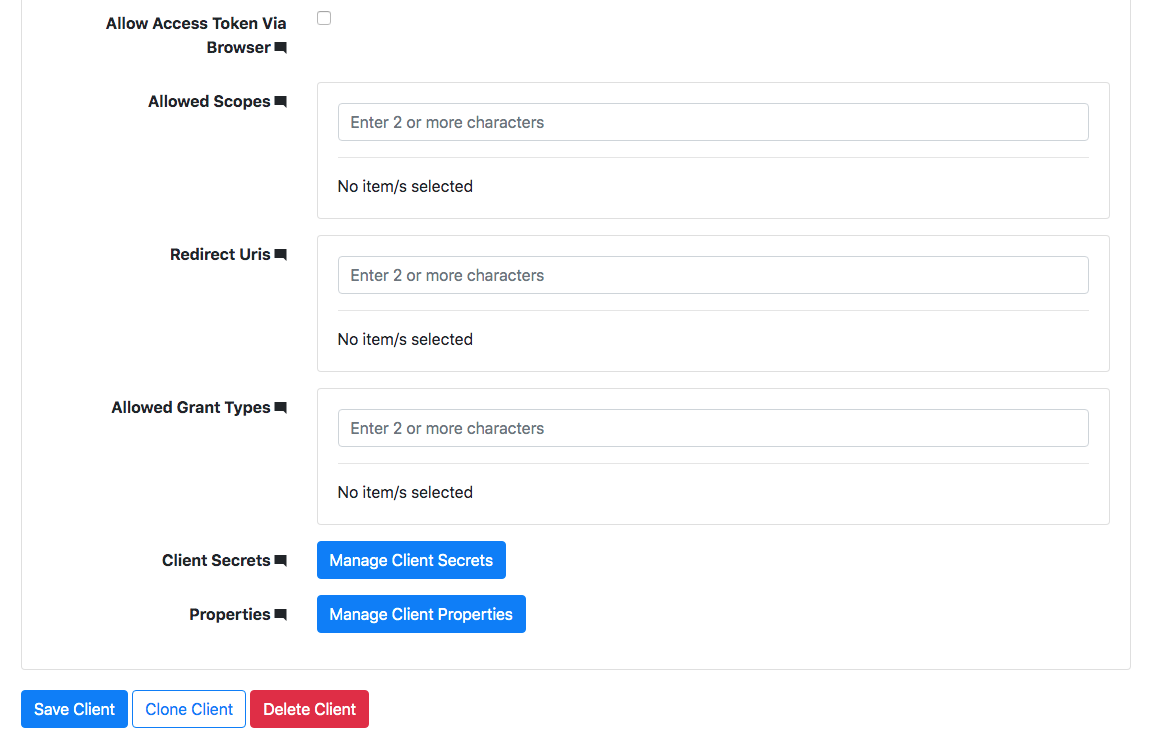Viewport: 1166px width, 743px height.
Task: Click the Client Secrets label text
Action: (x=214, y=560)
